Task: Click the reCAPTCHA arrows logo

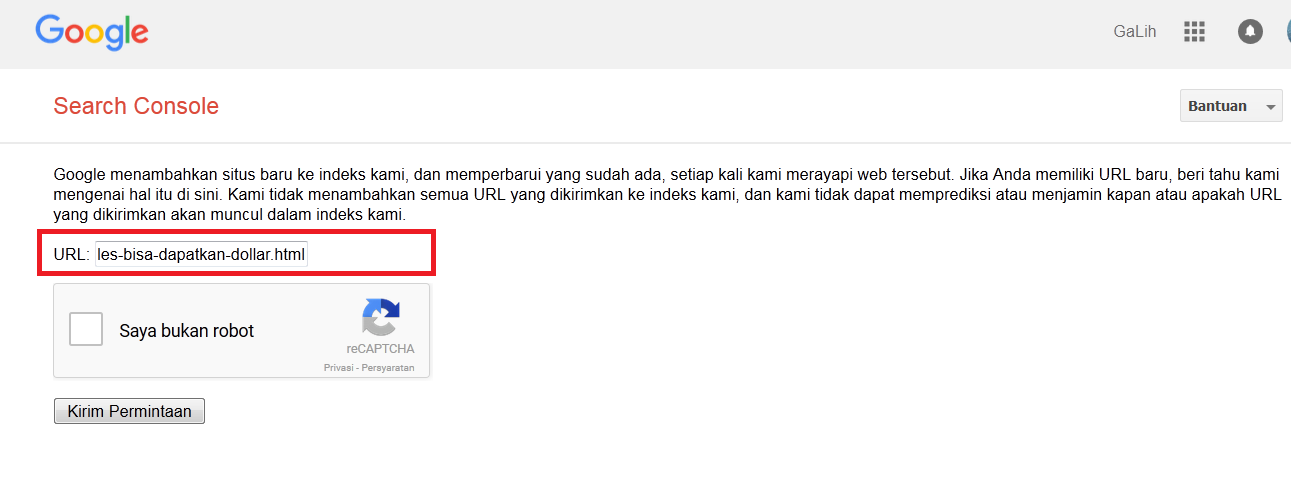Action: tap(380, 317)
